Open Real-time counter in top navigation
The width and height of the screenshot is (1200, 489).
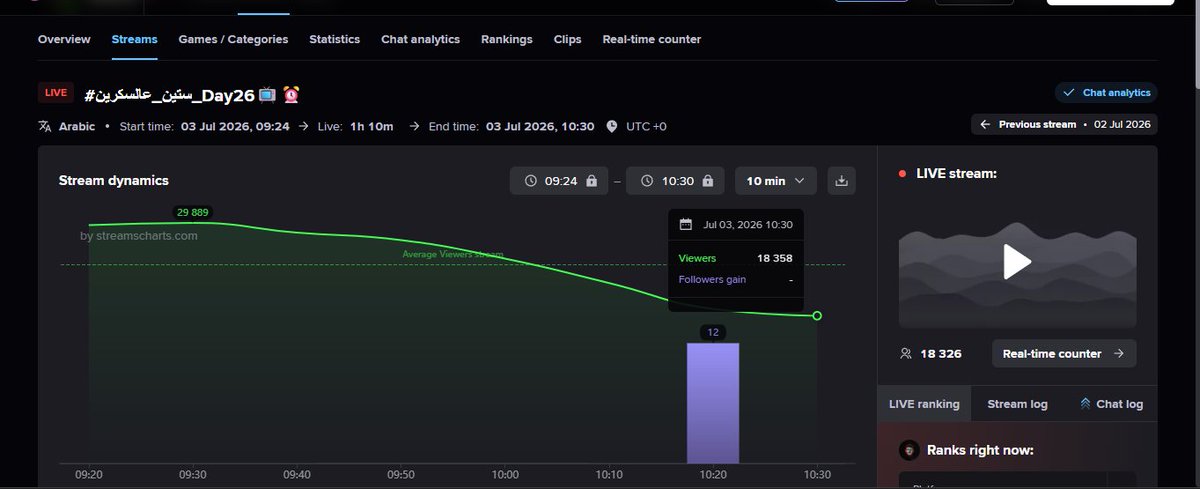(x=652, y=40)
